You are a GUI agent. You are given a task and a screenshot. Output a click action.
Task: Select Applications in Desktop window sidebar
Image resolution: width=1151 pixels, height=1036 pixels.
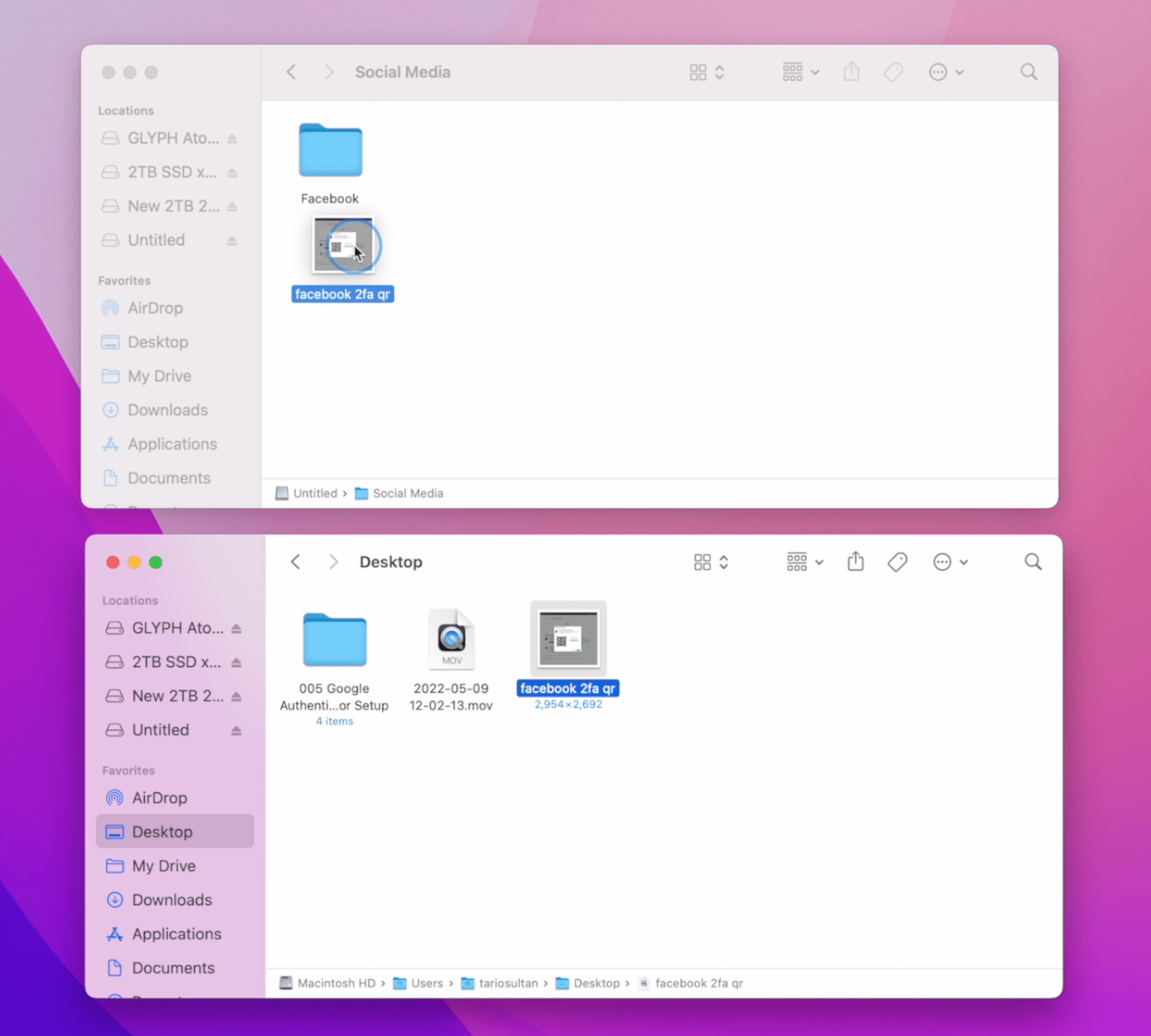pyautogui.click(x=175, y=933)
